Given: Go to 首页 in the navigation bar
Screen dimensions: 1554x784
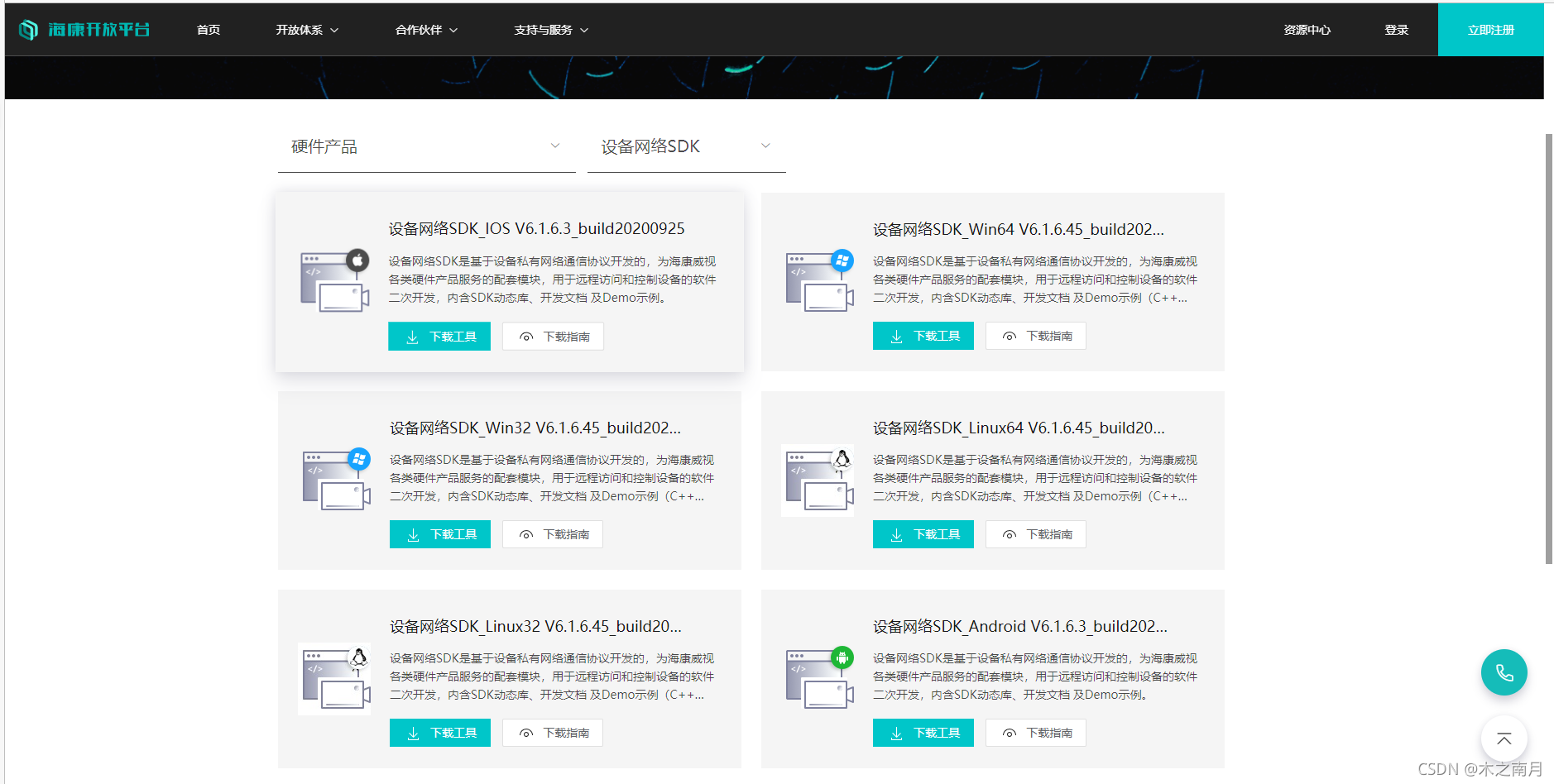Looking at the screenshot, I should click(x=209, y=30).
